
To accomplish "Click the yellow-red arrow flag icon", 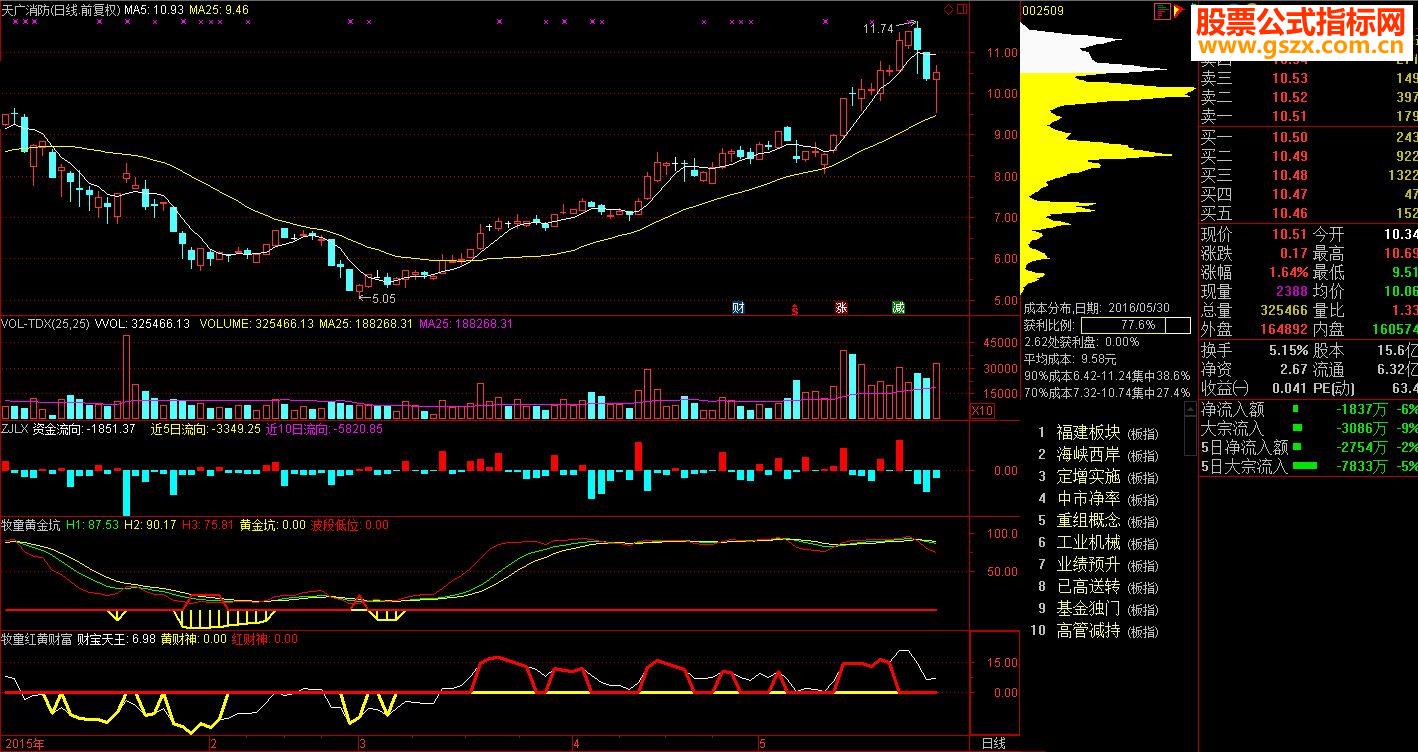I will [1181, 11].
